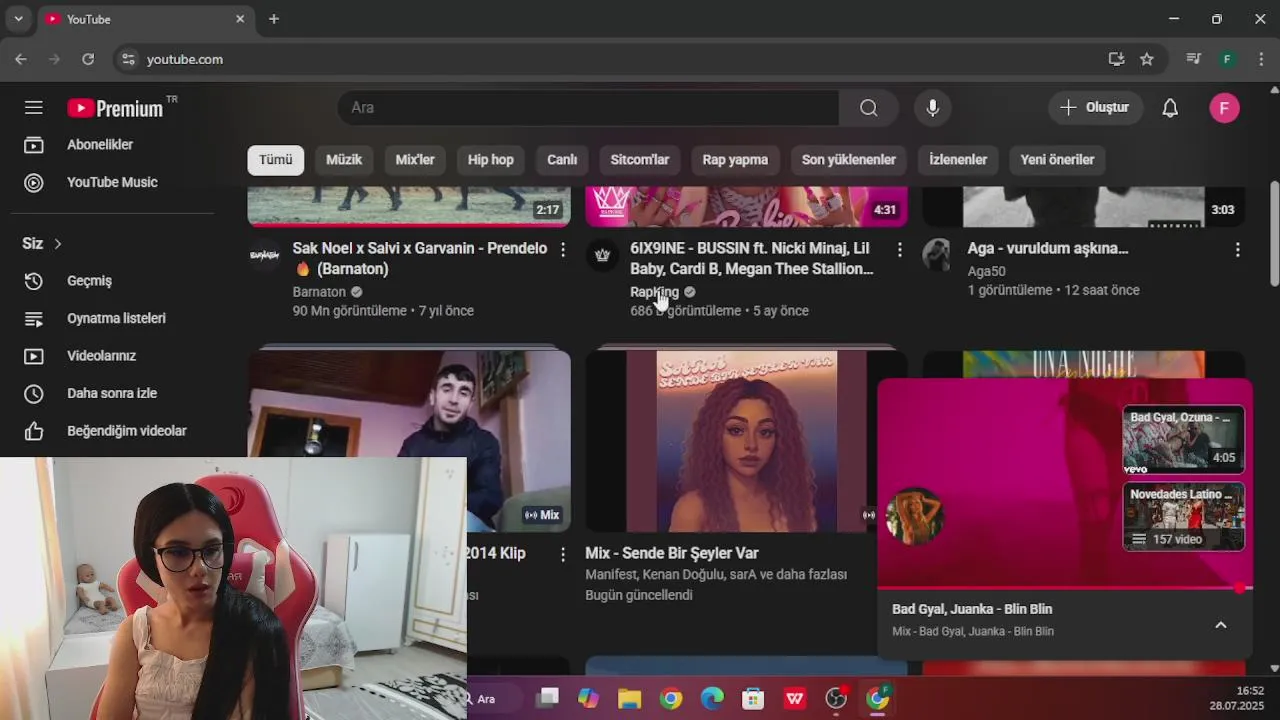Viewport: 1280px width, 720px height.
Task: View site information icon
Action: pos(128,59)
